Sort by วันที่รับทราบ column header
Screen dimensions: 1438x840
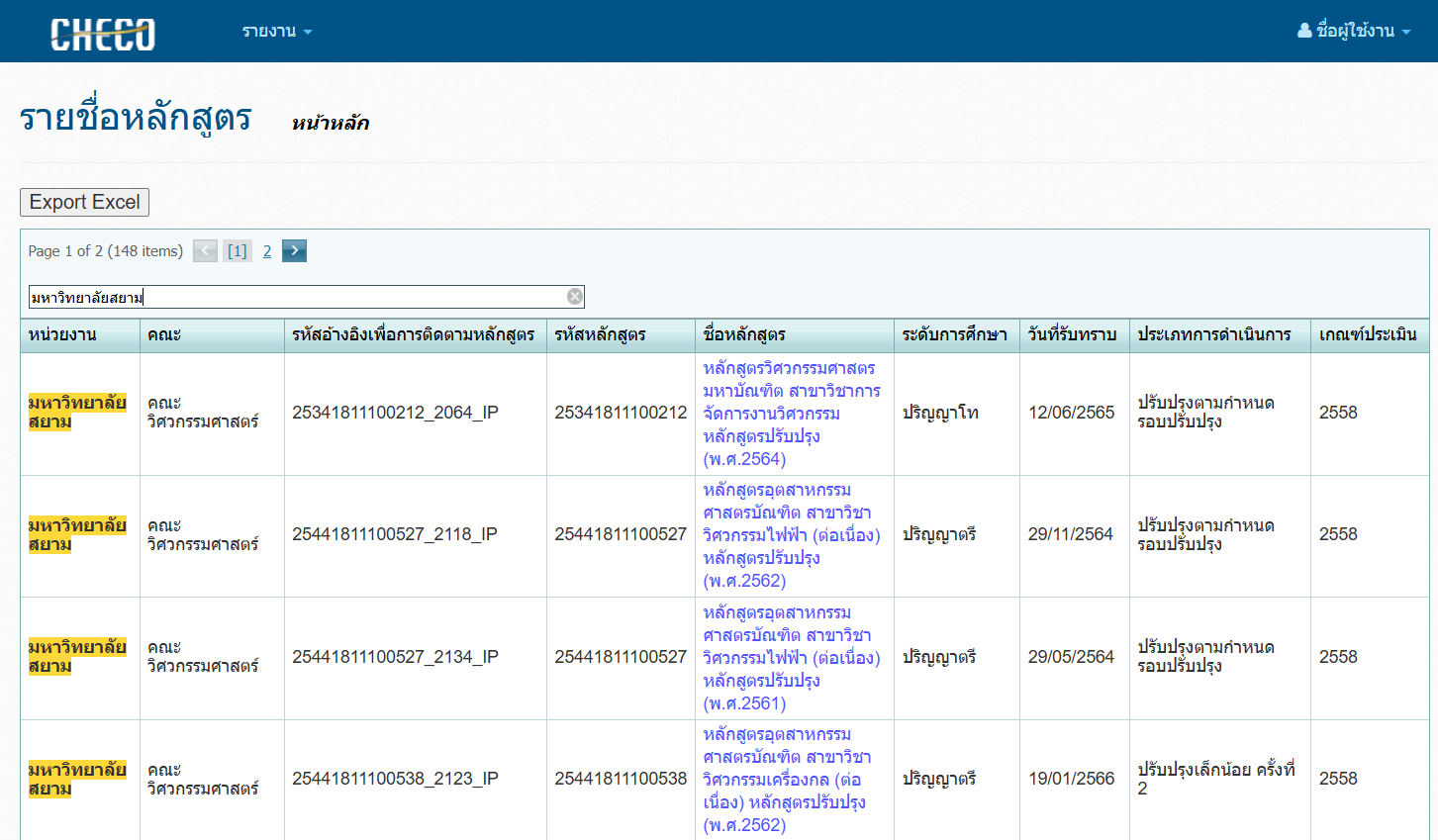1075,335
